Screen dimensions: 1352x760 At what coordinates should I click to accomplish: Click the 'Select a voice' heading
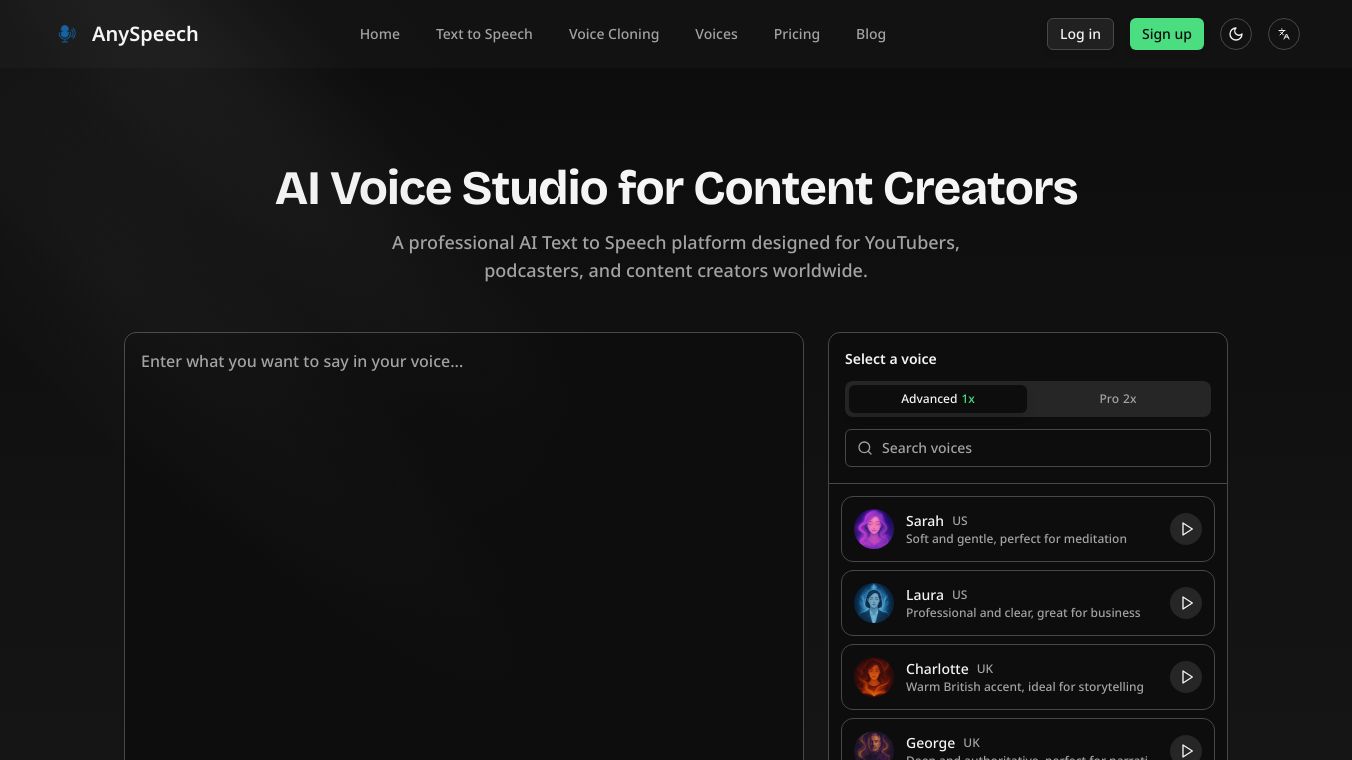(891, 359)
